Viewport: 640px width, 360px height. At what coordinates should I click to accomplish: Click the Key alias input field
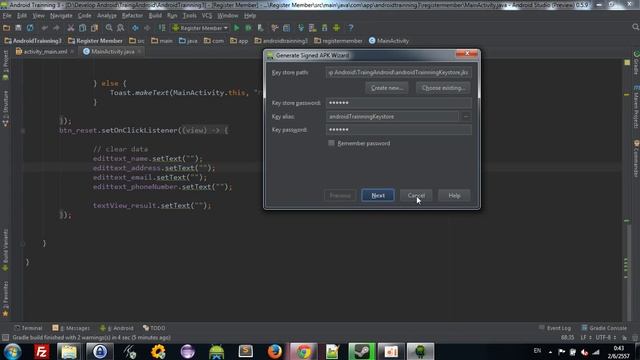coord(392,117)
